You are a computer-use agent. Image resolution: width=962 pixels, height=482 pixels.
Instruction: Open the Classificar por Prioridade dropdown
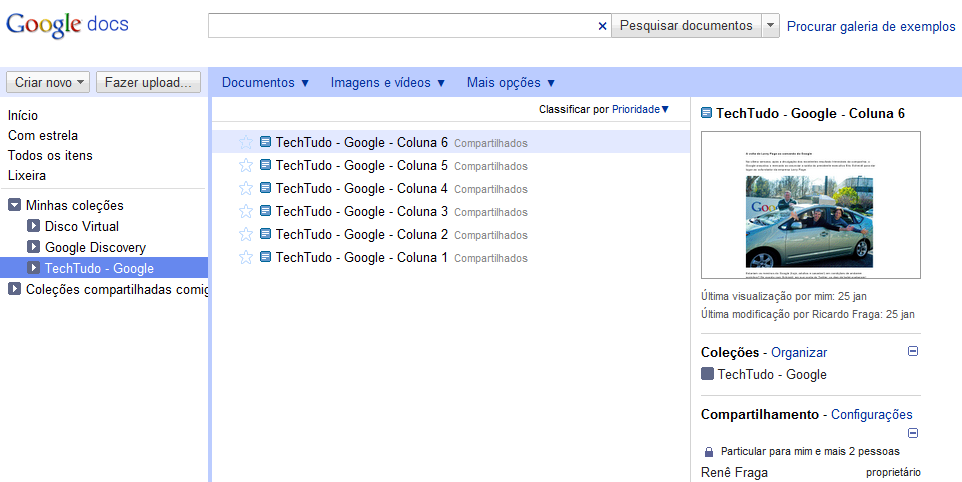(603, 109)
